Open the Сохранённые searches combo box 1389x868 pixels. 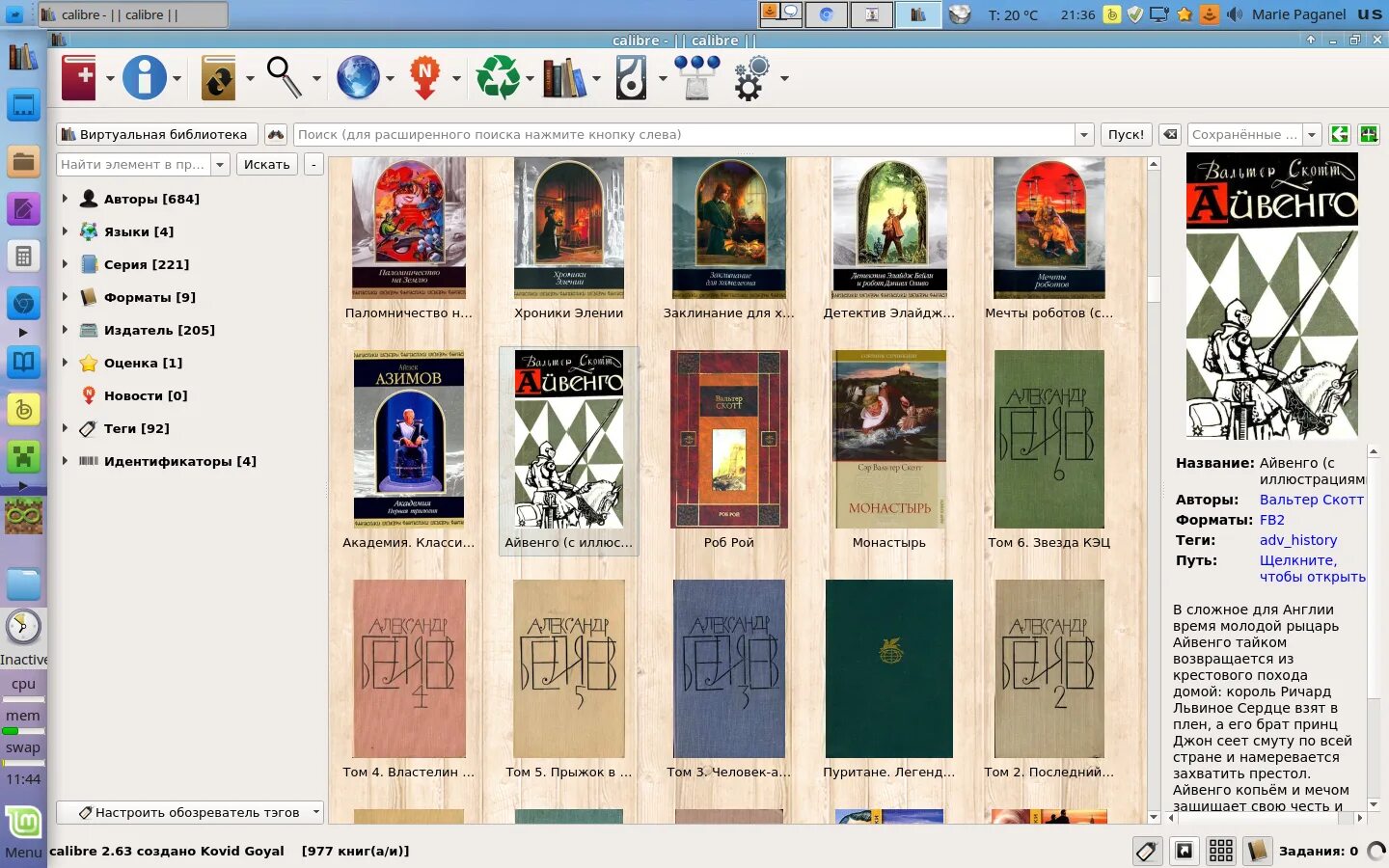click(1254, 134)
